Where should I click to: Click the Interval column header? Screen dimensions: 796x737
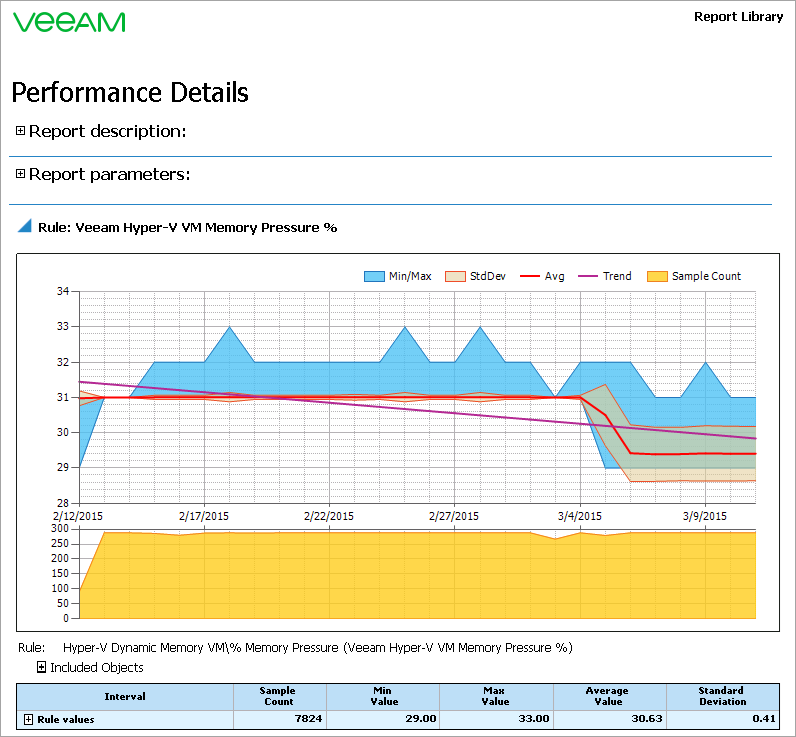[x=125, y=696]
